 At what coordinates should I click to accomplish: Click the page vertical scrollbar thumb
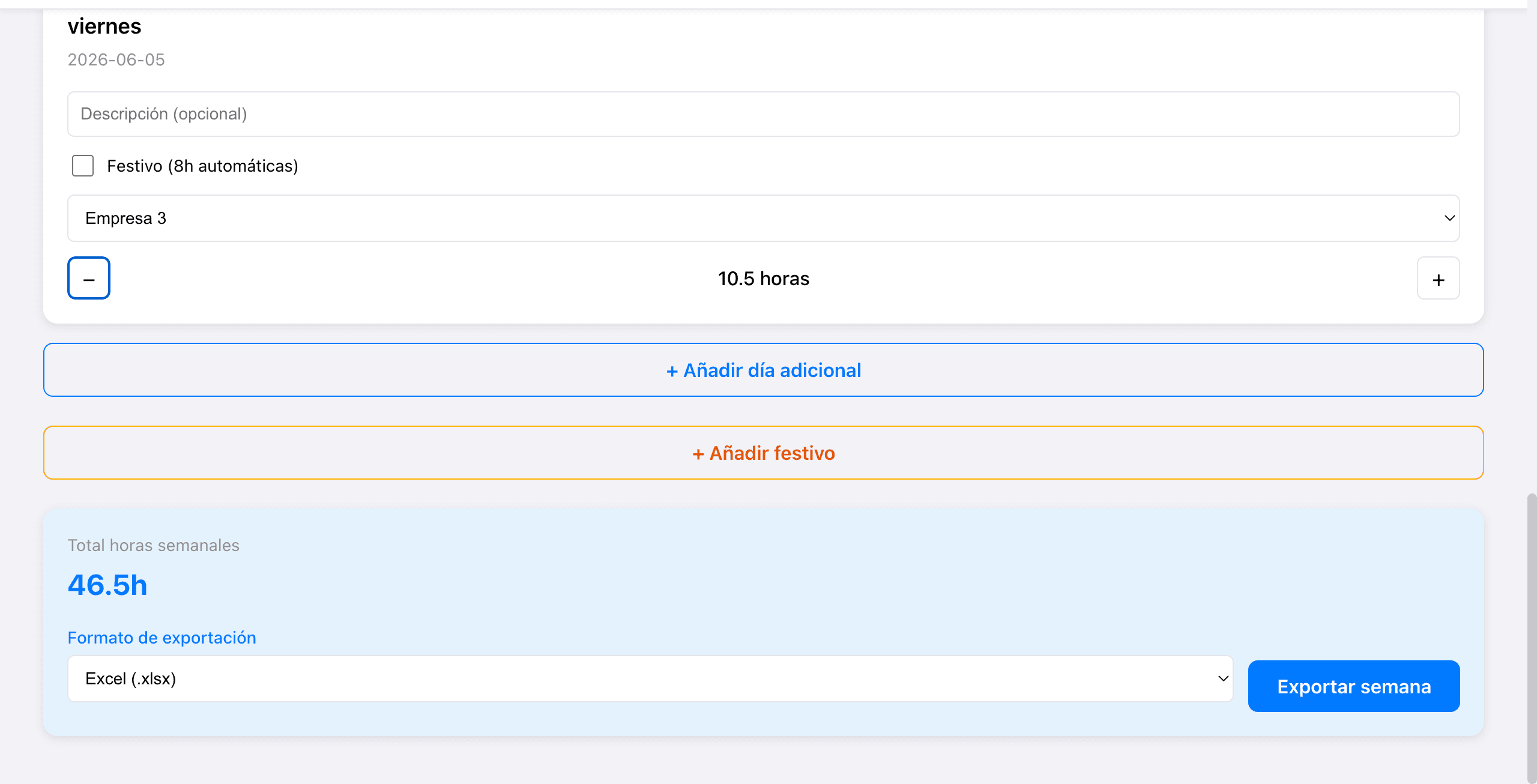point(1532,638)
